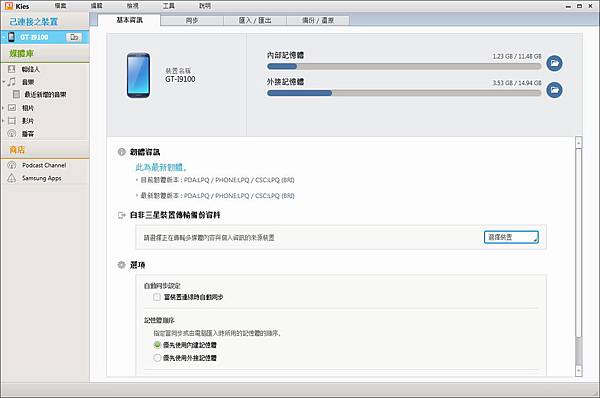
Task: Switch to the Backup/Restore (備份/還原) tab
Action: (x=318, y=20)
